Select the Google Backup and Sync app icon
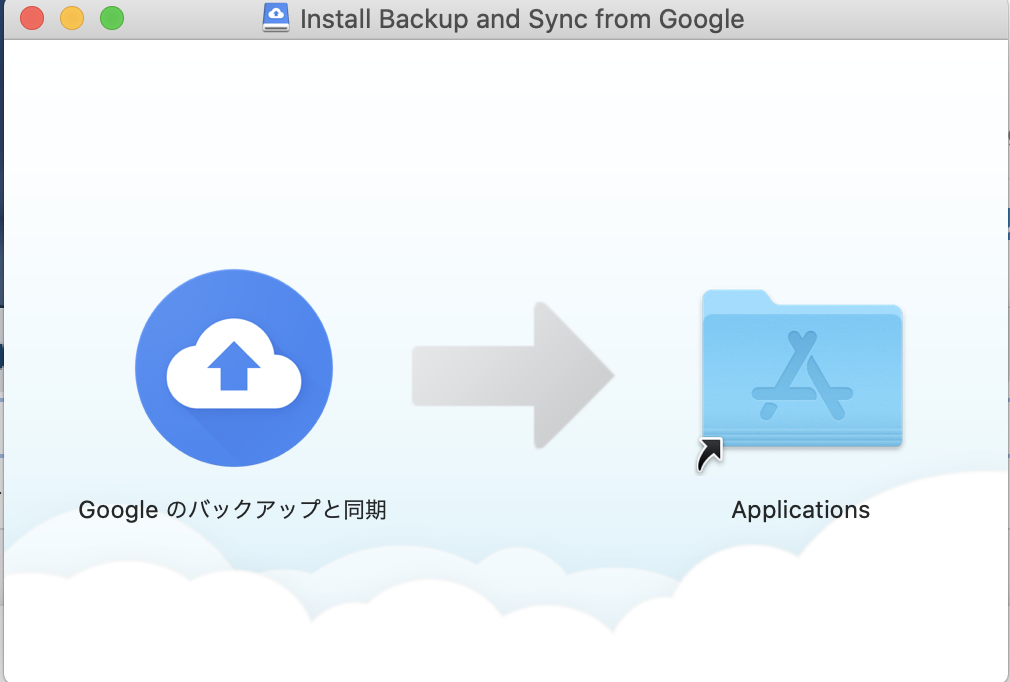Screen dimensions: 1010x682 point(234,368)
